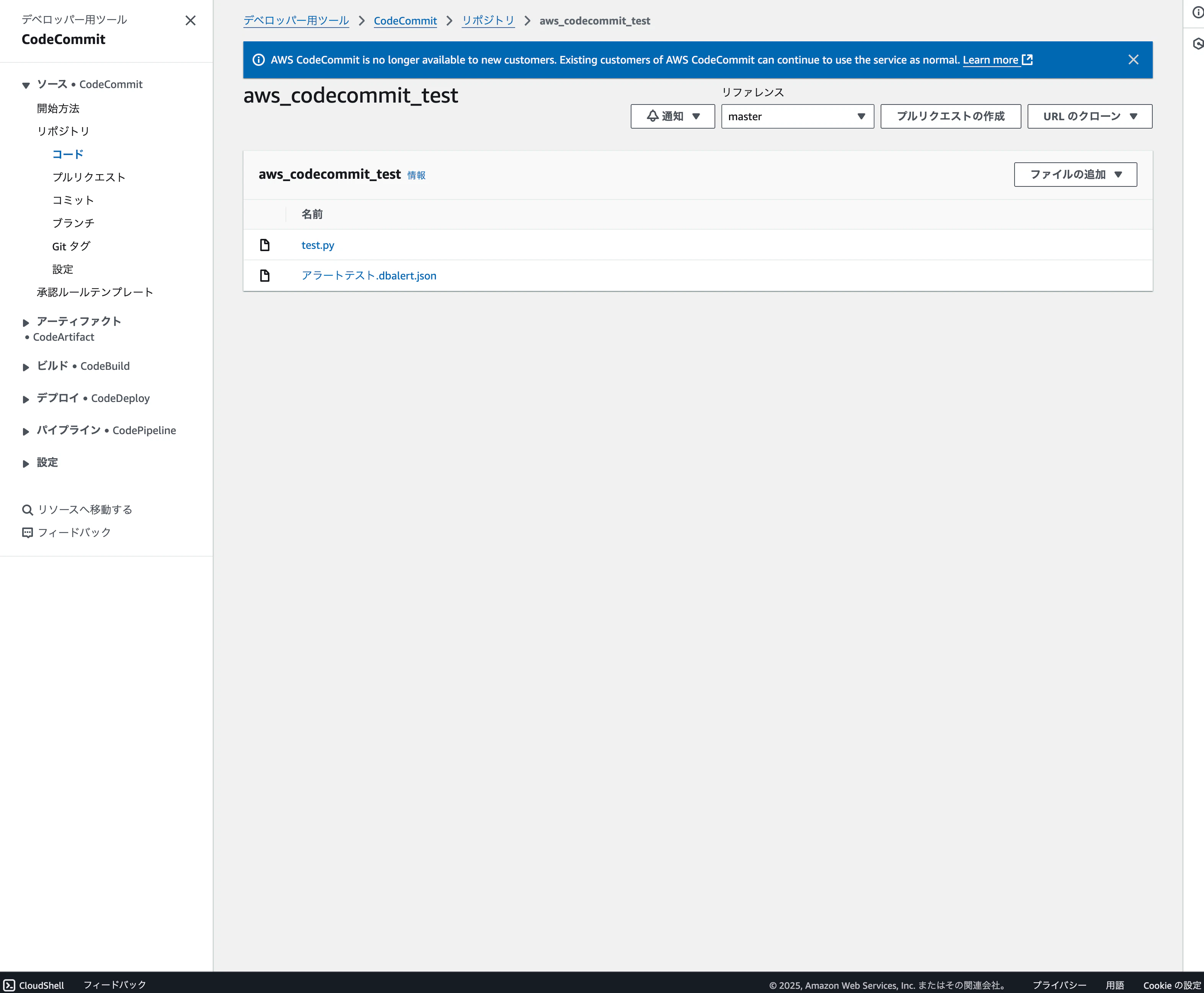
Task: Dismiss the CodeCommit notice banner with the X
Action: pos(1133,59)
